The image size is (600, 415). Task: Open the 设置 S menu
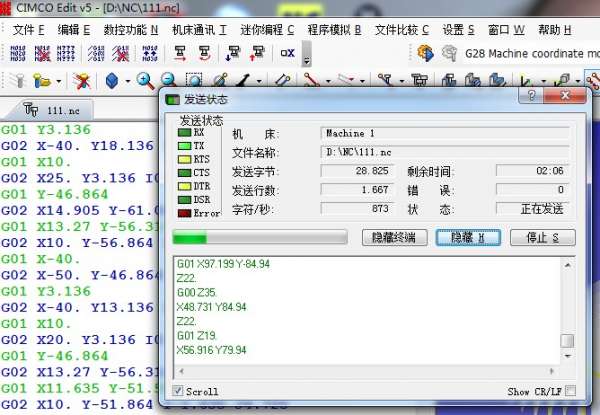pyautogui.click(x=458, y=30)
